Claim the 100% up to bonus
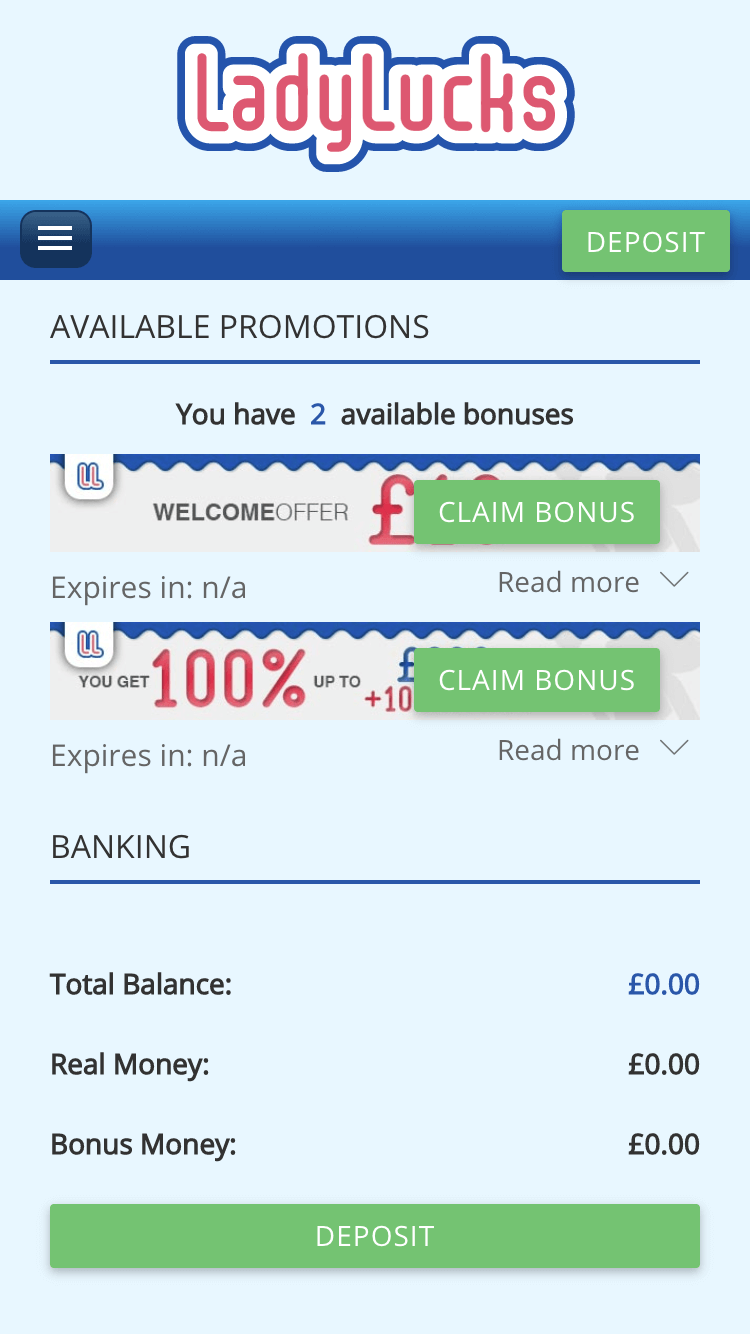This screenshot has width=750, height=1334. pos(537,680)
